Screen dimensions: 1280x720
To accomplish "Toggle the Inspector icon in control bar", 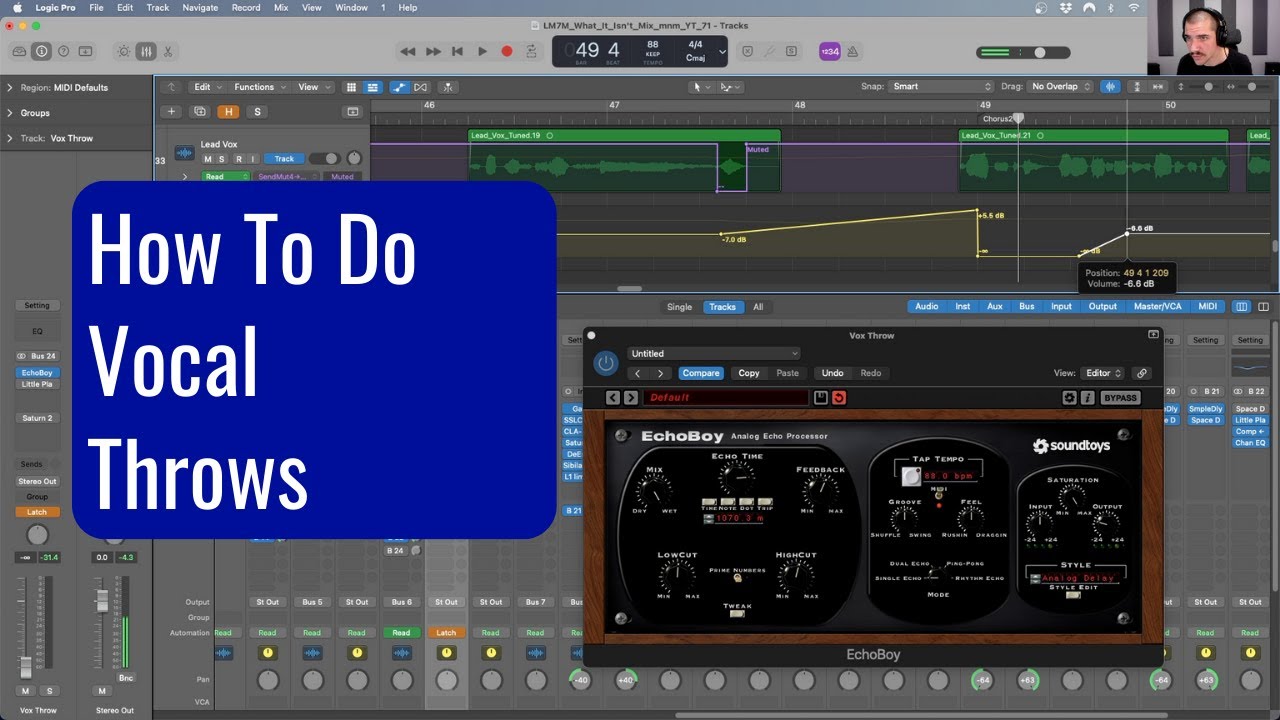I will click(x=41, y=51).
